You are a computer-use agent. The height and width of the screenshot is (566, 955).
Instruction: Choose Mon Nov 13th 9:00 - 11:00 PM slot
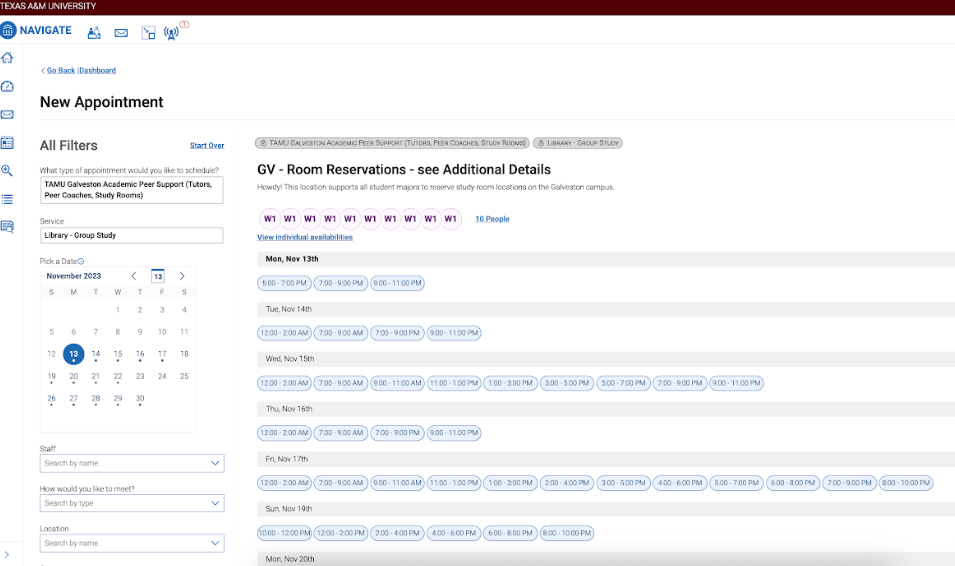(x=397, y=283)
